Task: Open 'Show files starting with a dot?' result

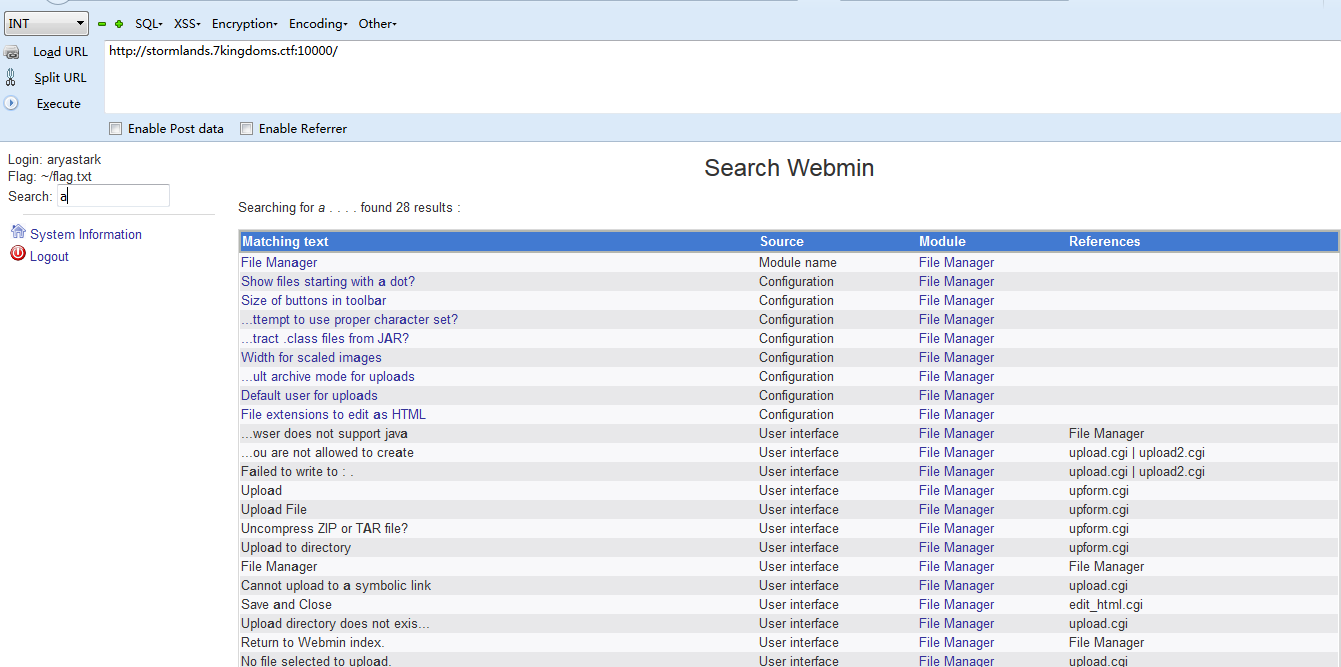Action: click(x=328, y=282)
